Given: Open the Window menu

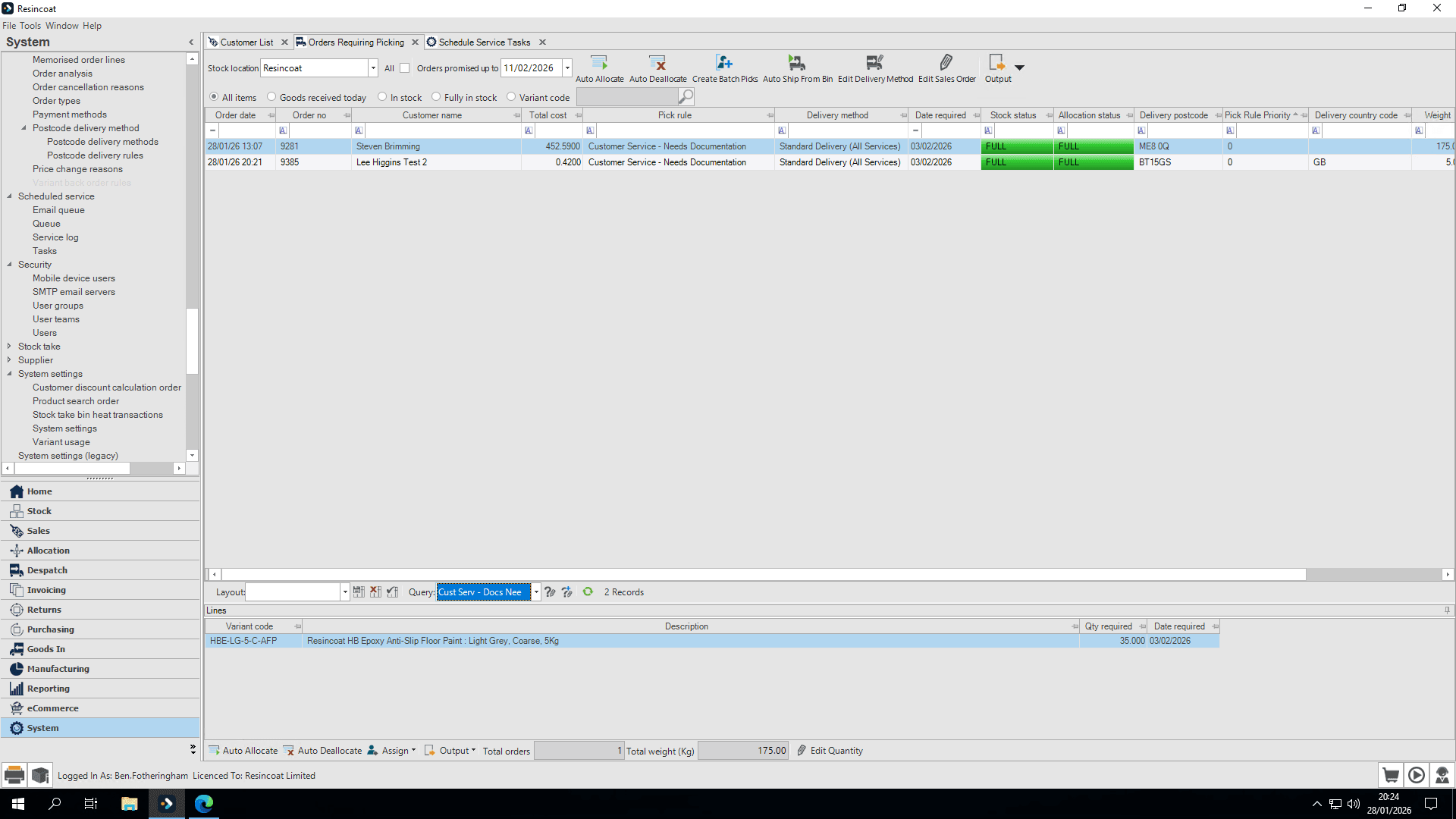Looking at the screenshot, I should click(x=62, y=26).
